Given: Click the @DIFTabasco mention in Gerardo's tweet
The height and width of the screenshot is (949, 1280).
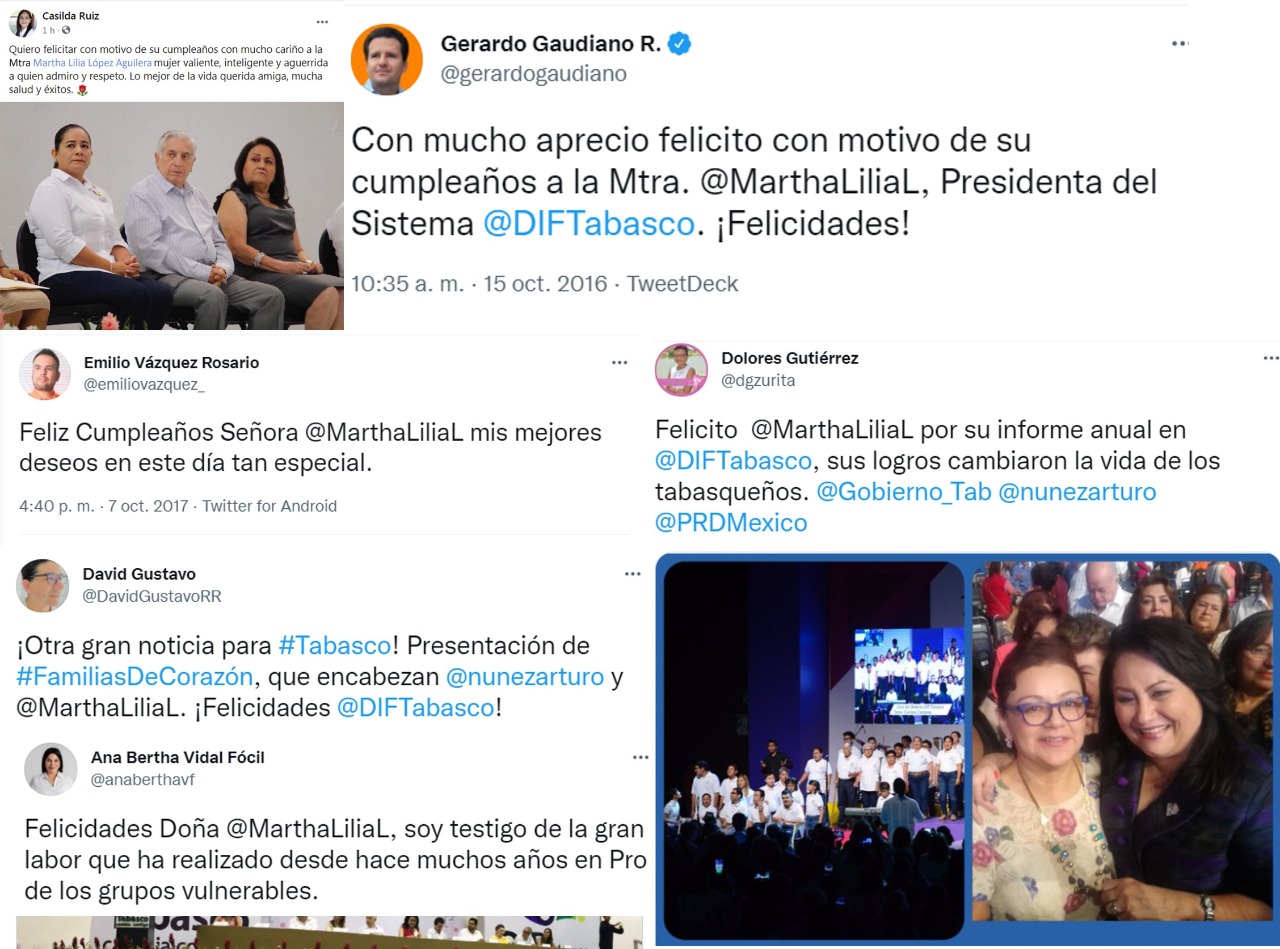Looking at the screenshot, I should 588,223.
